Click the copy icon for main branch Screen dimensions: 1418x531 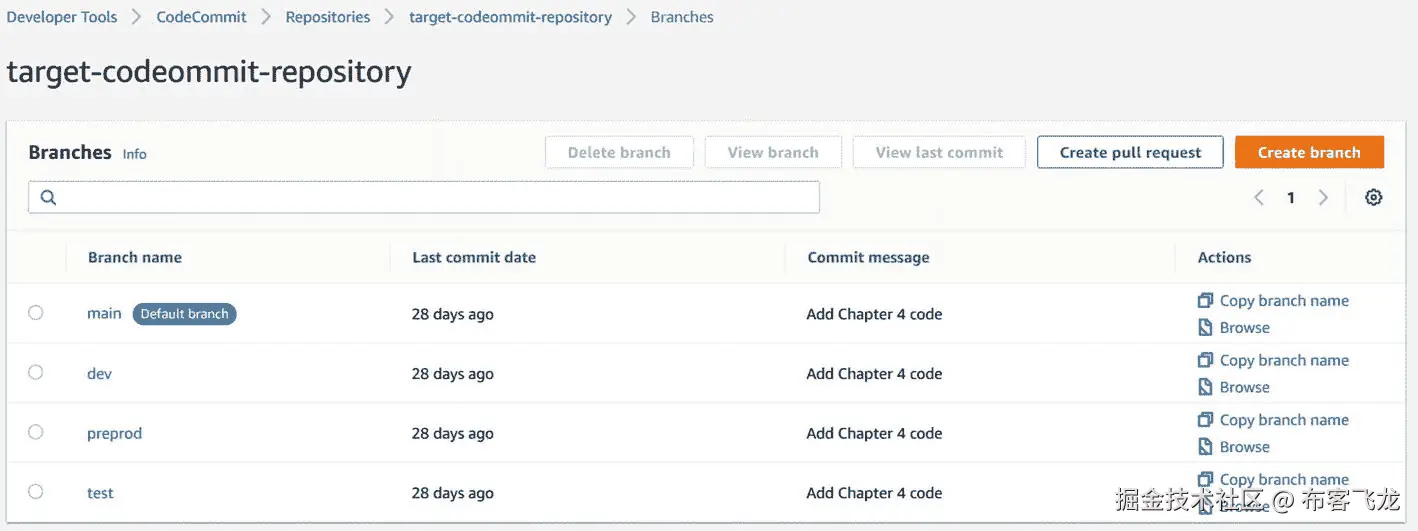pyautogui.click(x=1205, y=301)
